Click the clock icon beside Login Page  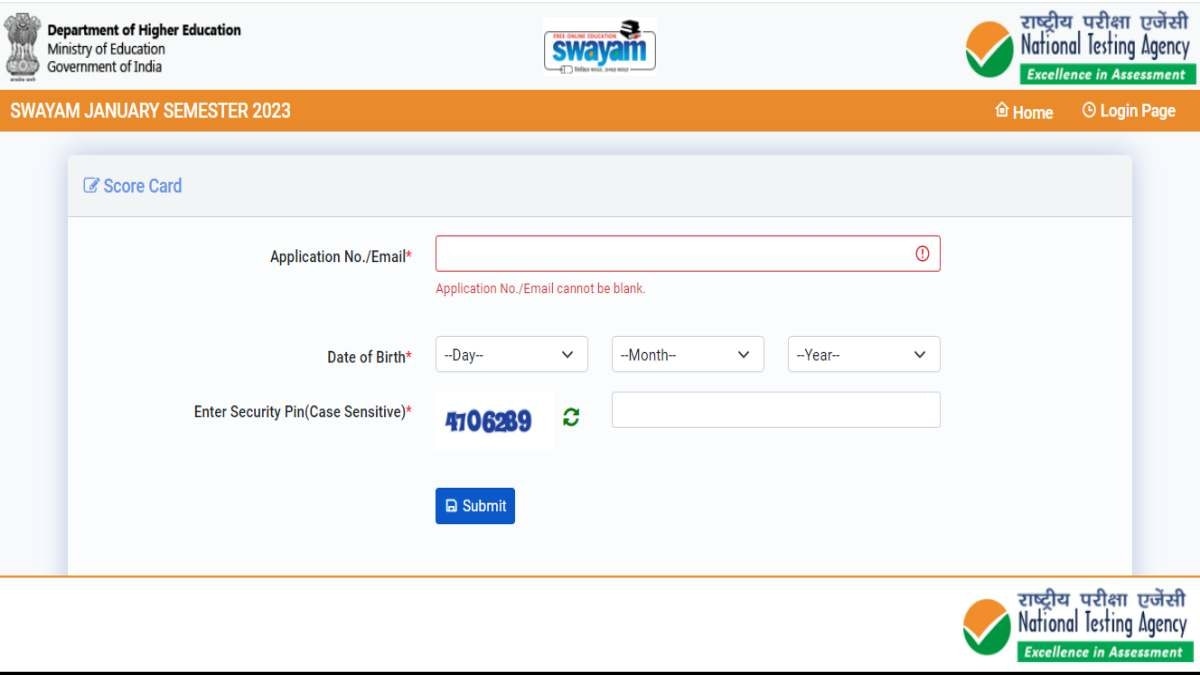coord(1089,110)
